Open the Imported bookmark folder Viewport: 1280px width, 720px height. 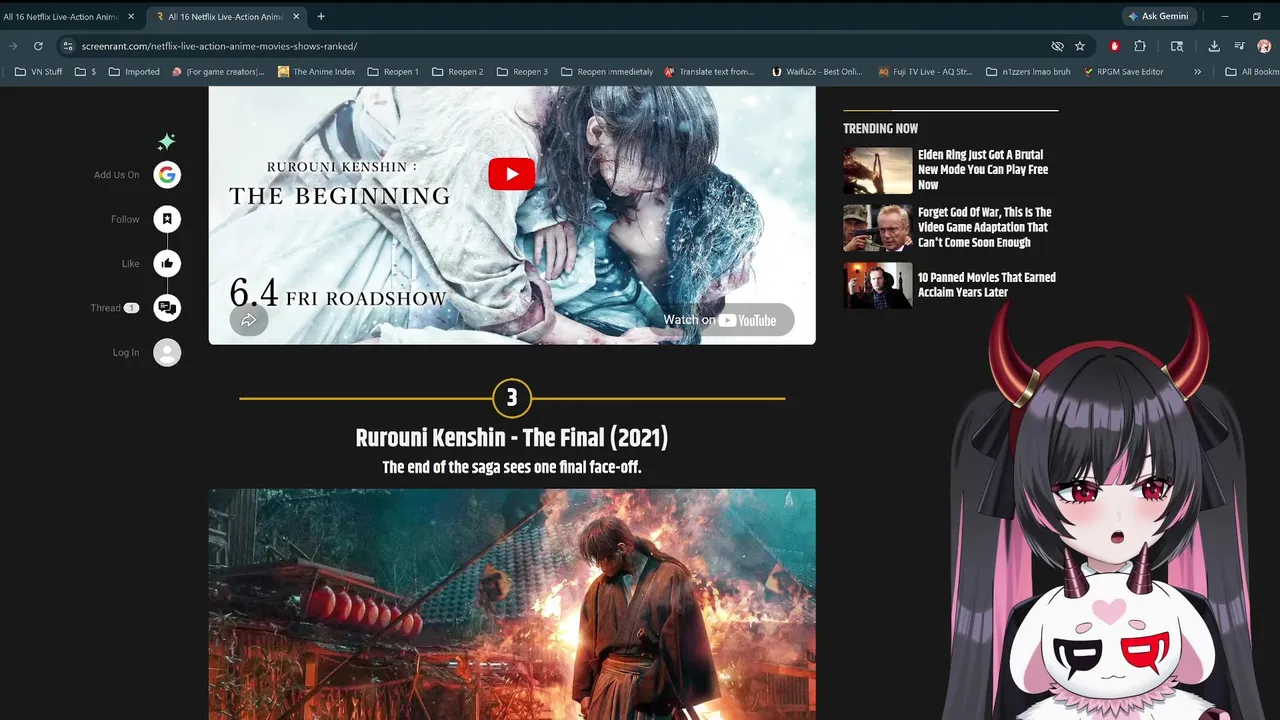point(134,72)
